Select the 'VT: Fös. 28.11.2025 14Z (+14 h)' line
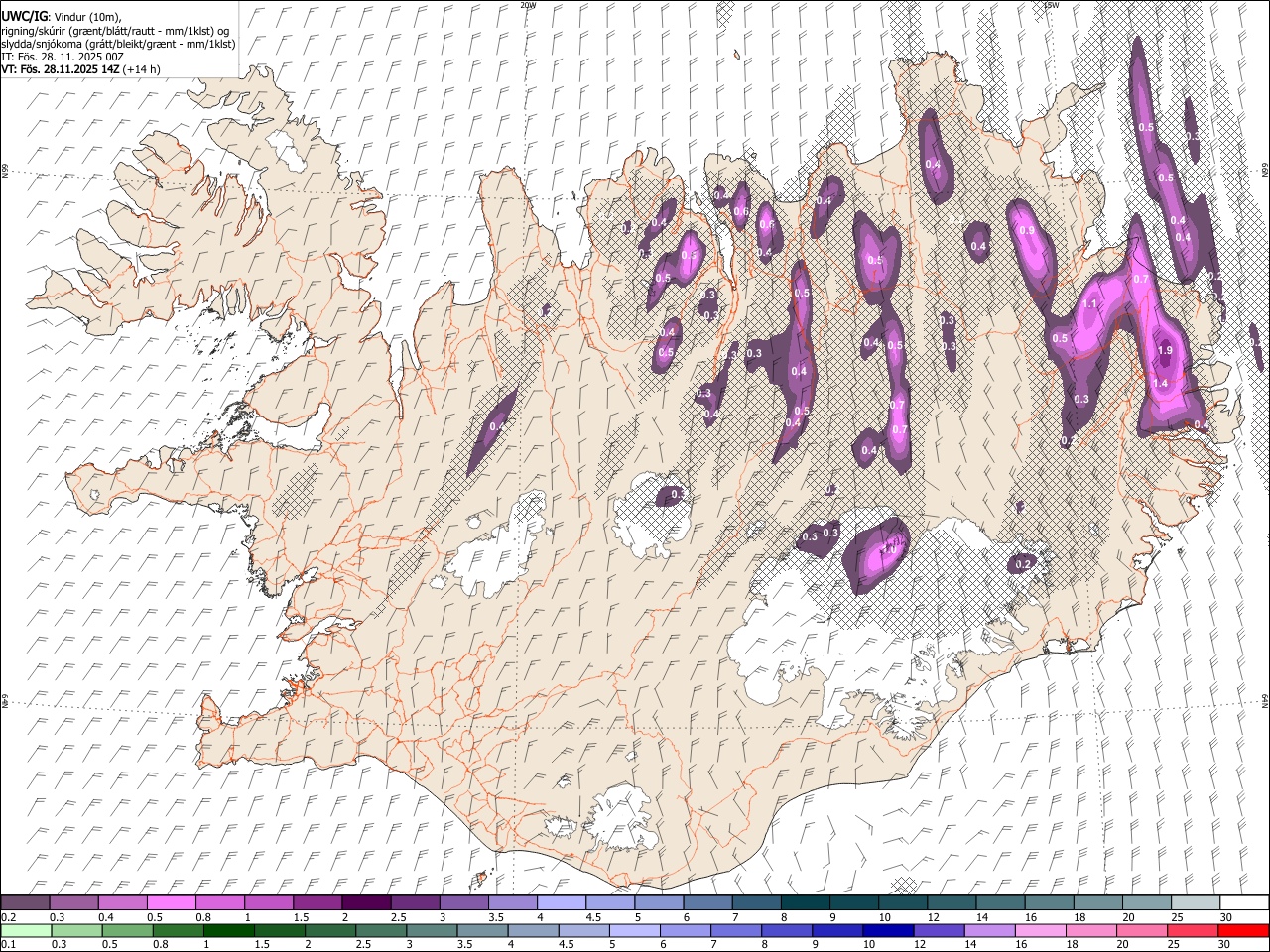Screen dimensions: 1270x952 (80, 69)
